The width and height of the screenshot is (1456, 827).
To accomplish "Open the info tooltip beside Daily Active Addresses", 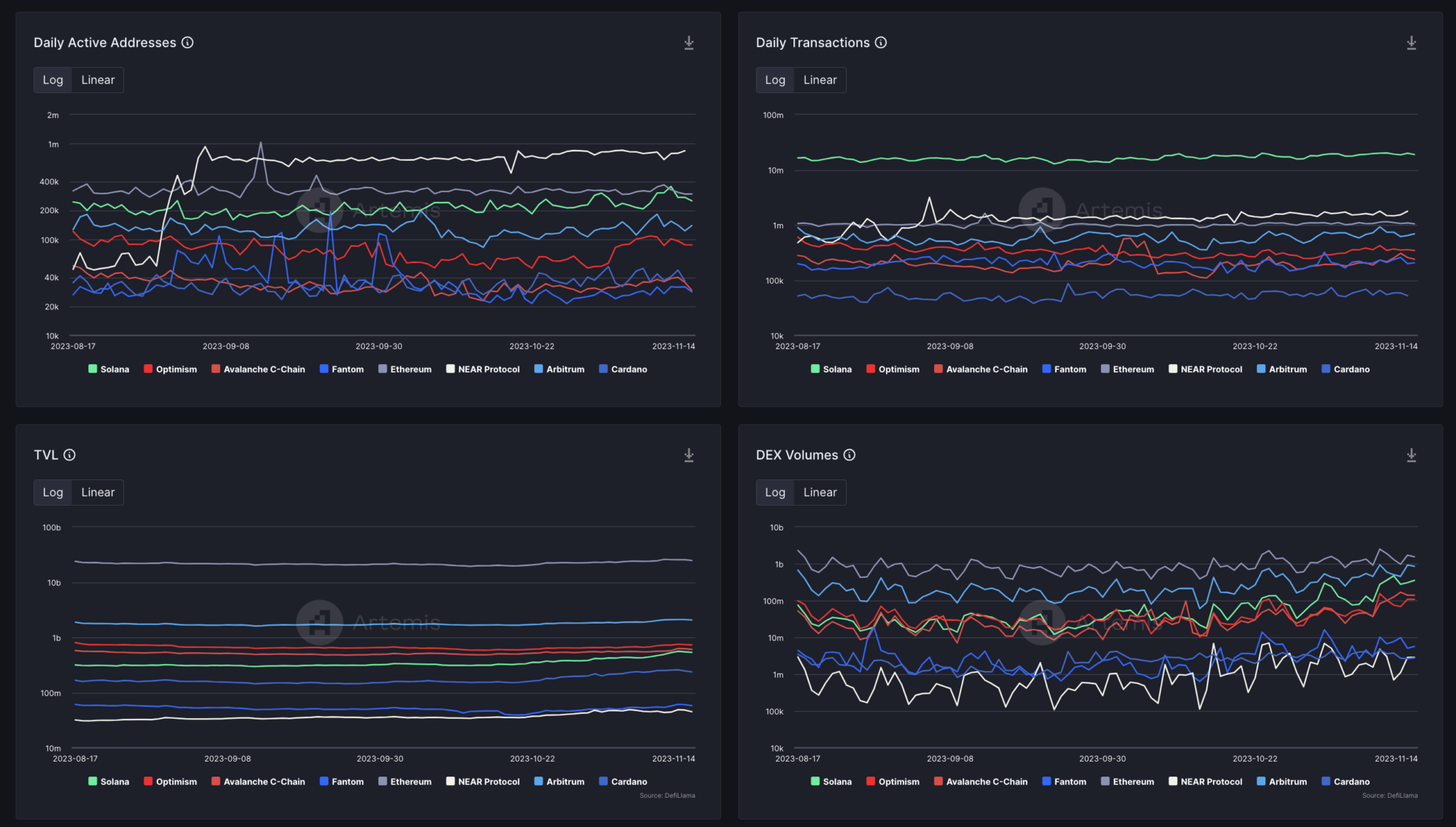I will [188, 43].
